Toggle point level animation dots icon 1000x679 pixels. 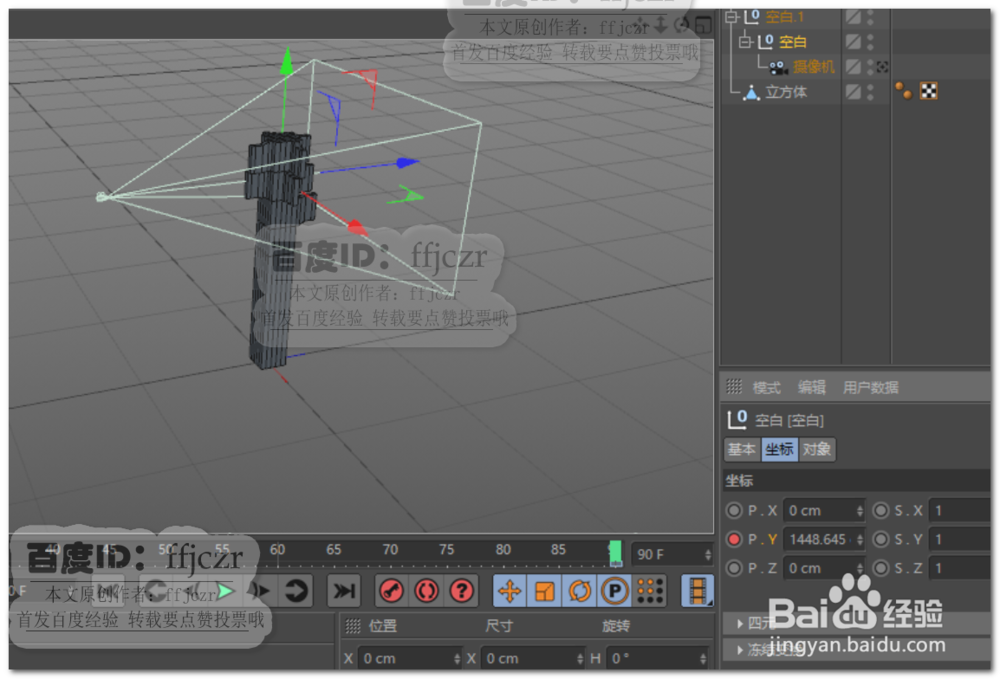pos(650,591)
